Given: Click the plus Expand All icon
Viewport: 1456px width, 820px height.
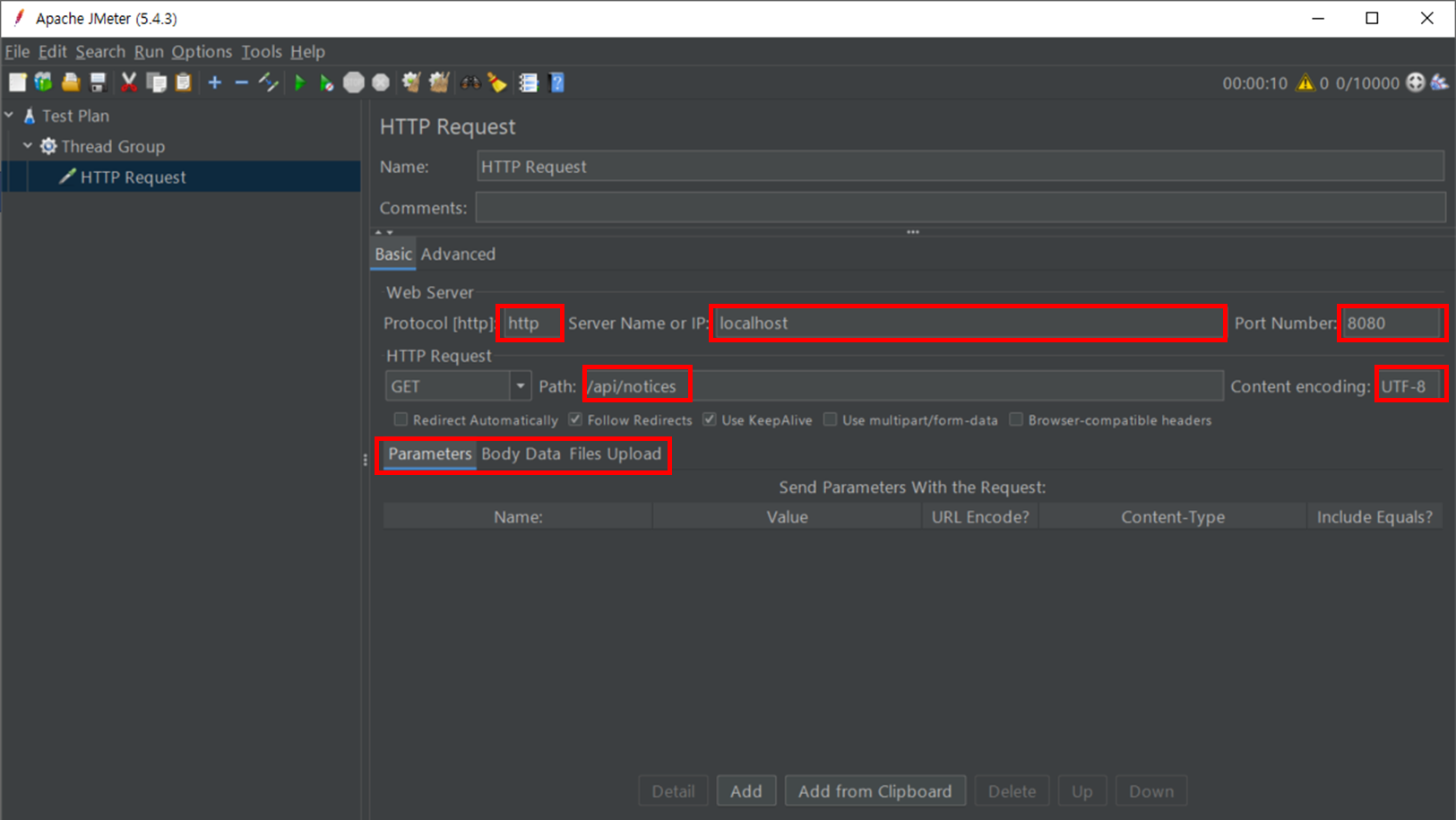Looking at the screenshot, I should point(215,83).
